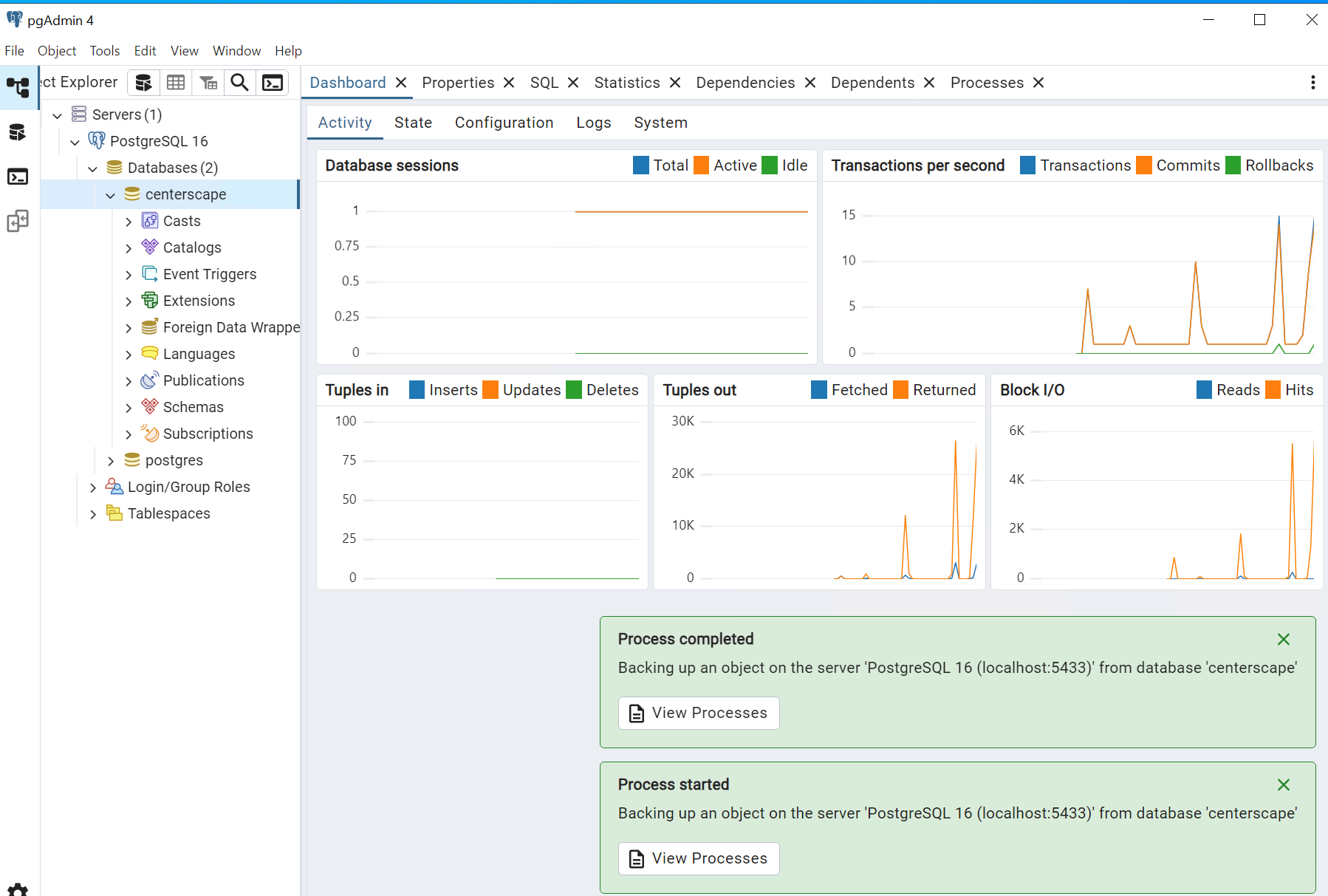Open the panel kebab options menu
Image resolution: width=1328 pixels, height=896 pixels.
point(1312,83)
